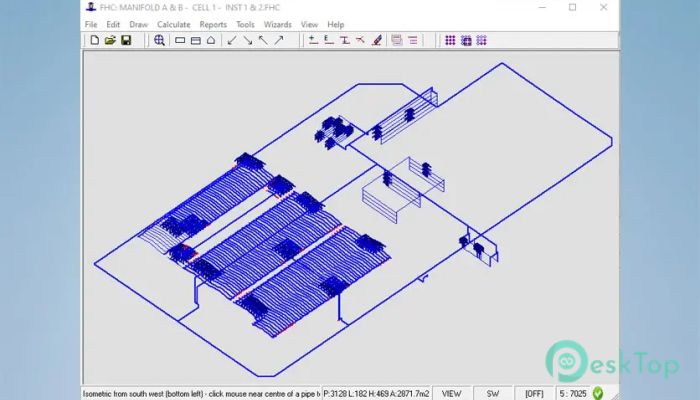The image size is (700, 400).
Task: Click the 5 : 7025 status field
Action: pyautogui.click(x=574, y=393)
